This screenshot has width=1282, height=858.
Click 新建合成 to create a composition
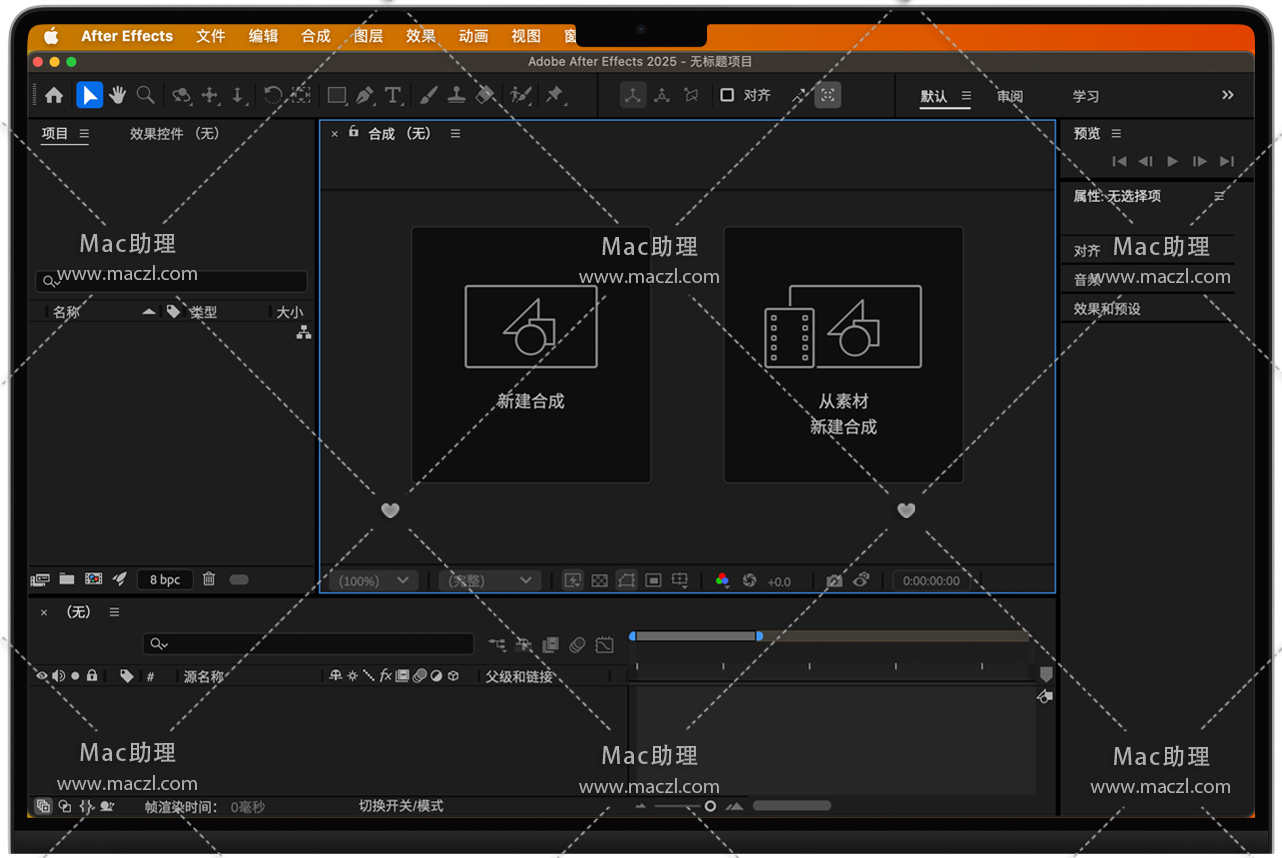pyautogui.click(x=531, y=354)
